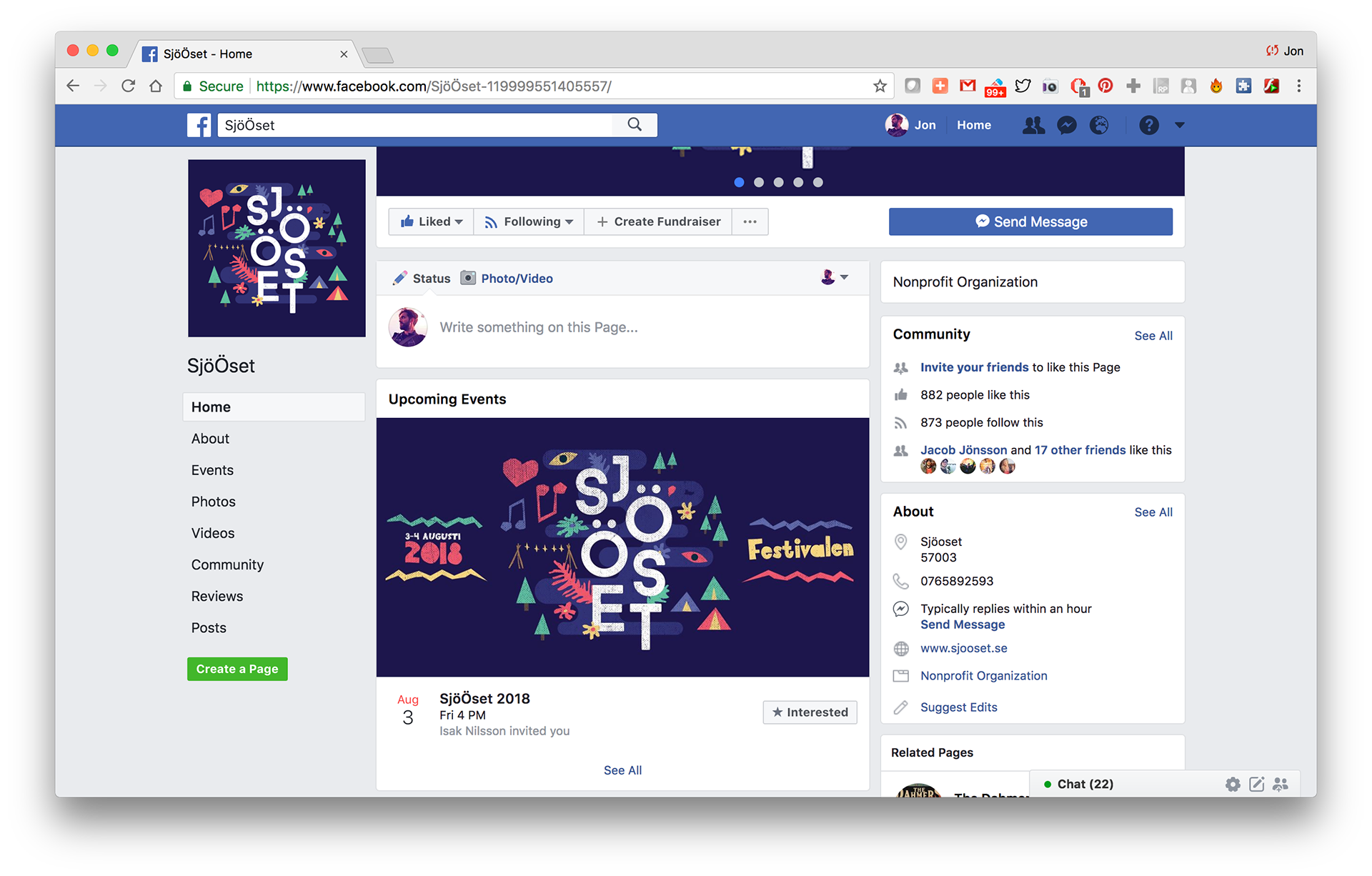Viewport: 1372px width, 876px height.
Task: Expand the Following dropdown
Action: [529, 222]
